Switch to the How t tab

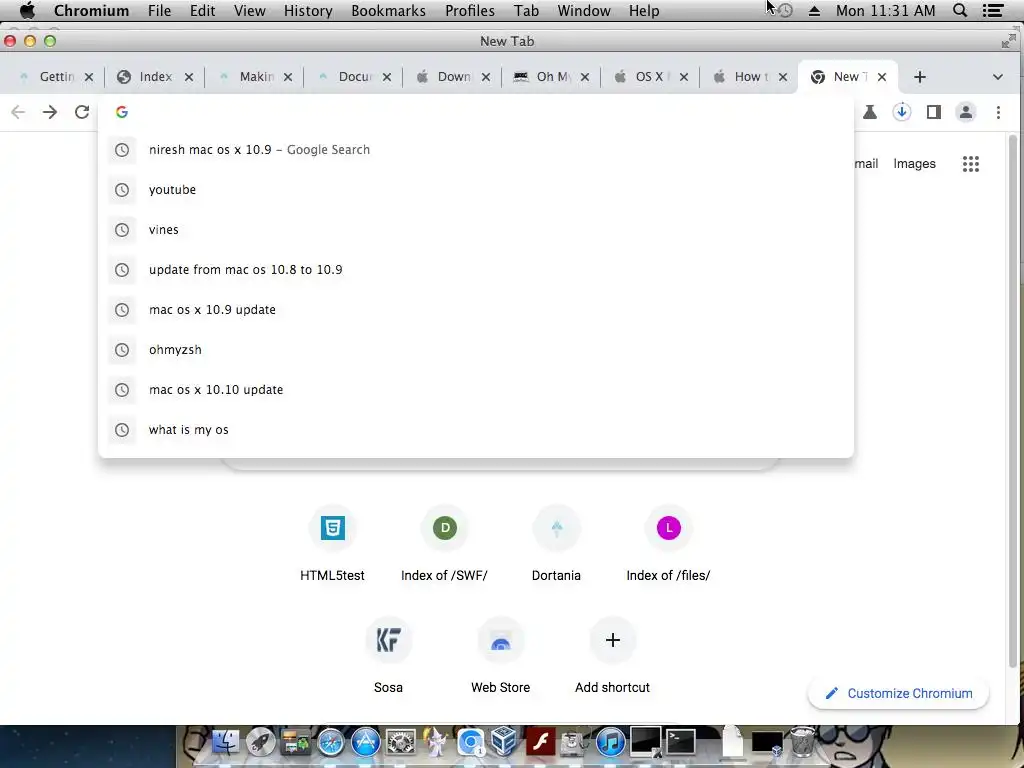[750, 77]
